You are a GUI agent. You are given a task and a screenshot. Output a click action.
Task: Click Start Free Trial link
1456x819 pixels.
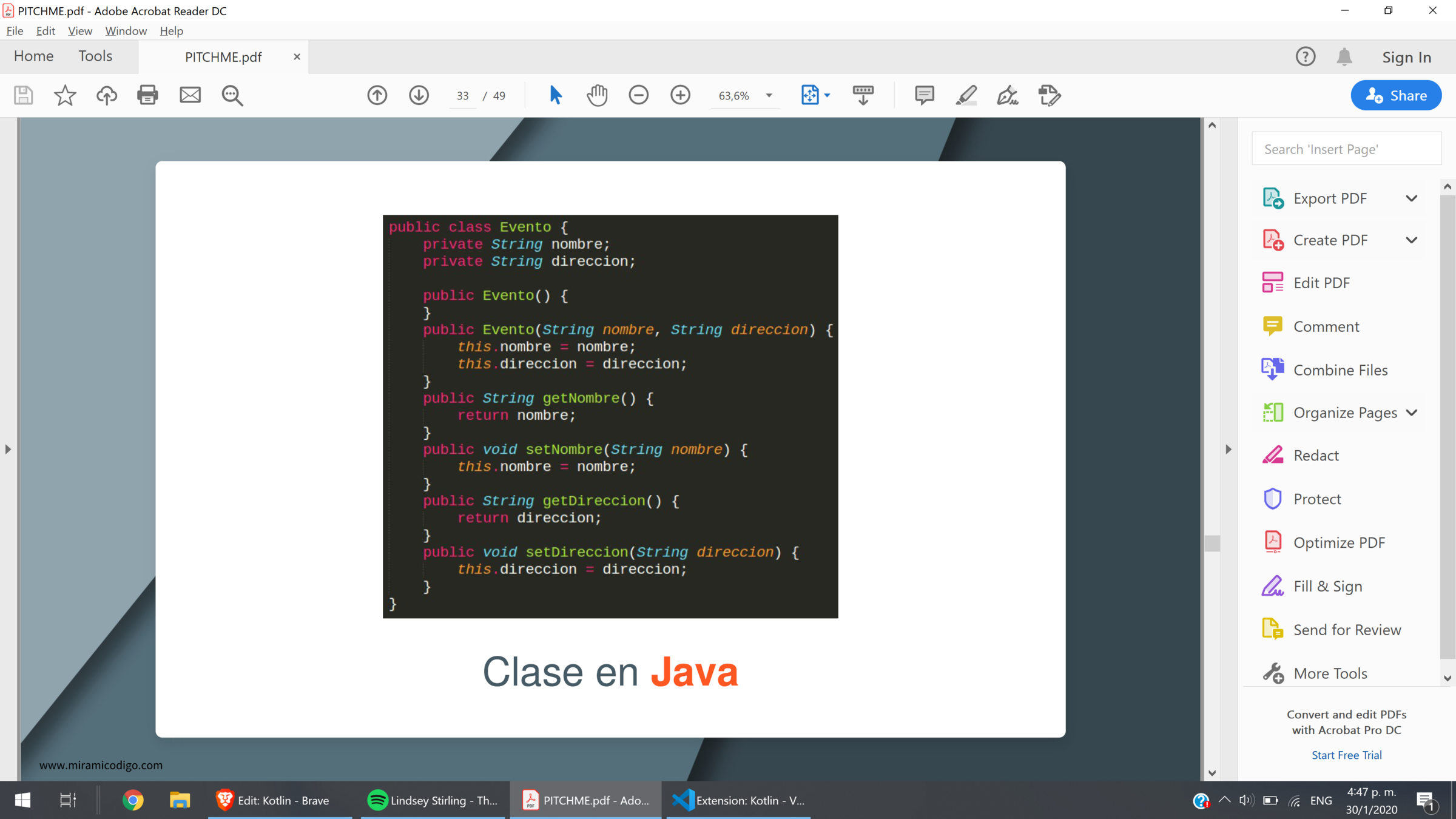pos(1346,755)
